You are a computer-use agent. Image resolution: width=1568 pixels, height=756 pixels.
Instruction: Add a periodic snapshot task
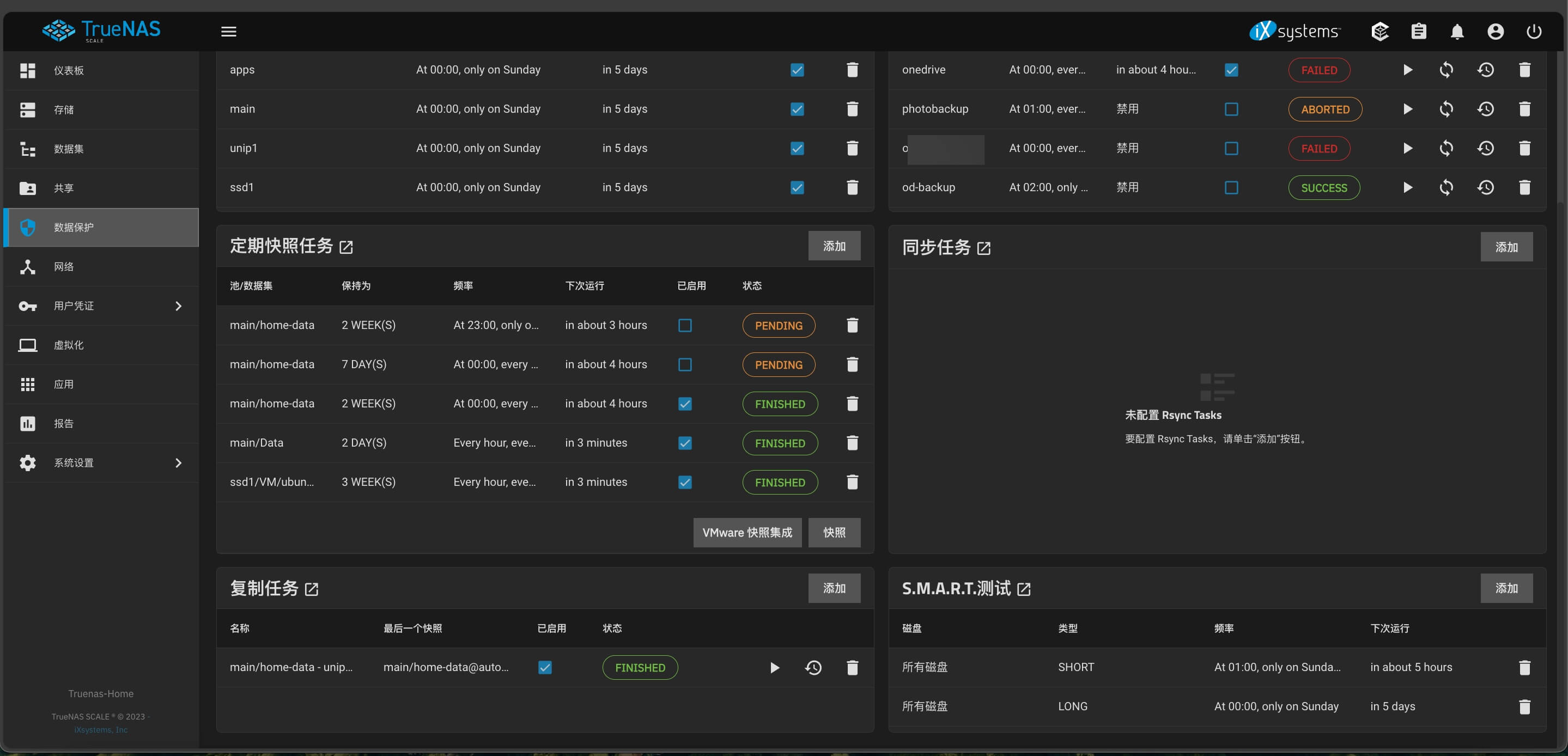point(834,246)
